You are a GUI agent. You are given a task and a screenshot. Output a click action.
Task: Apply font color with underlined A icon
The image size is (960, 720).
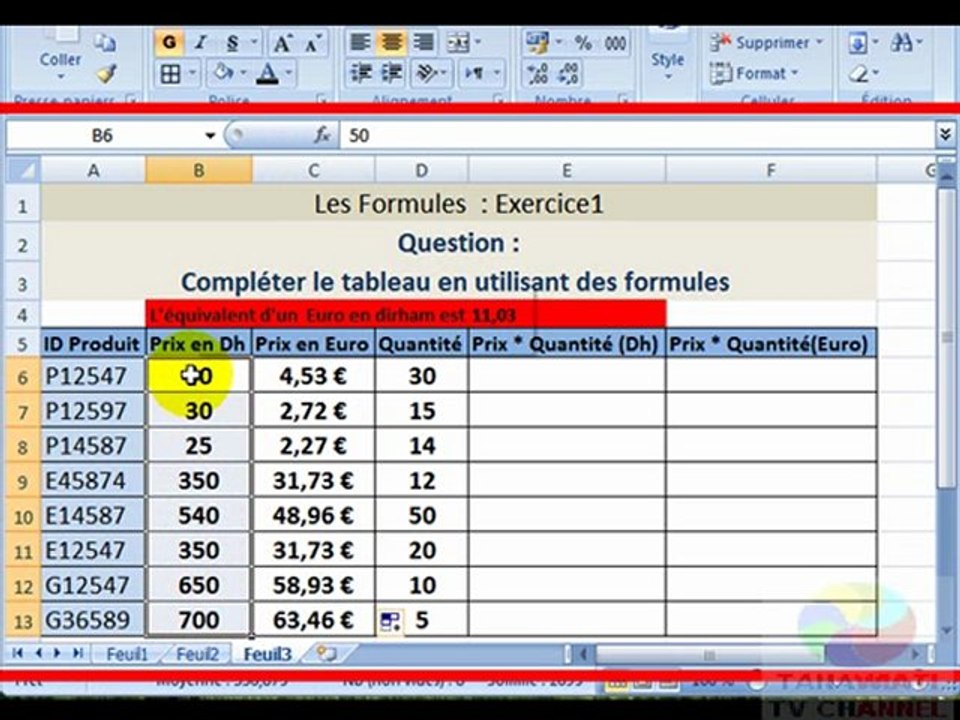[268, 74]
